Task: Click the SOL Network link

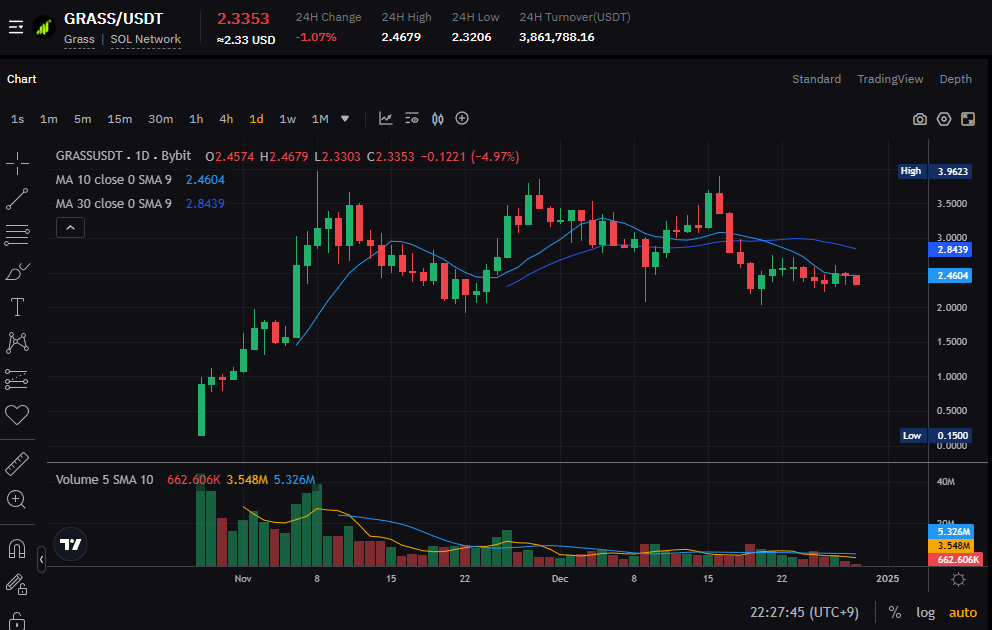Action: point(146,39)
